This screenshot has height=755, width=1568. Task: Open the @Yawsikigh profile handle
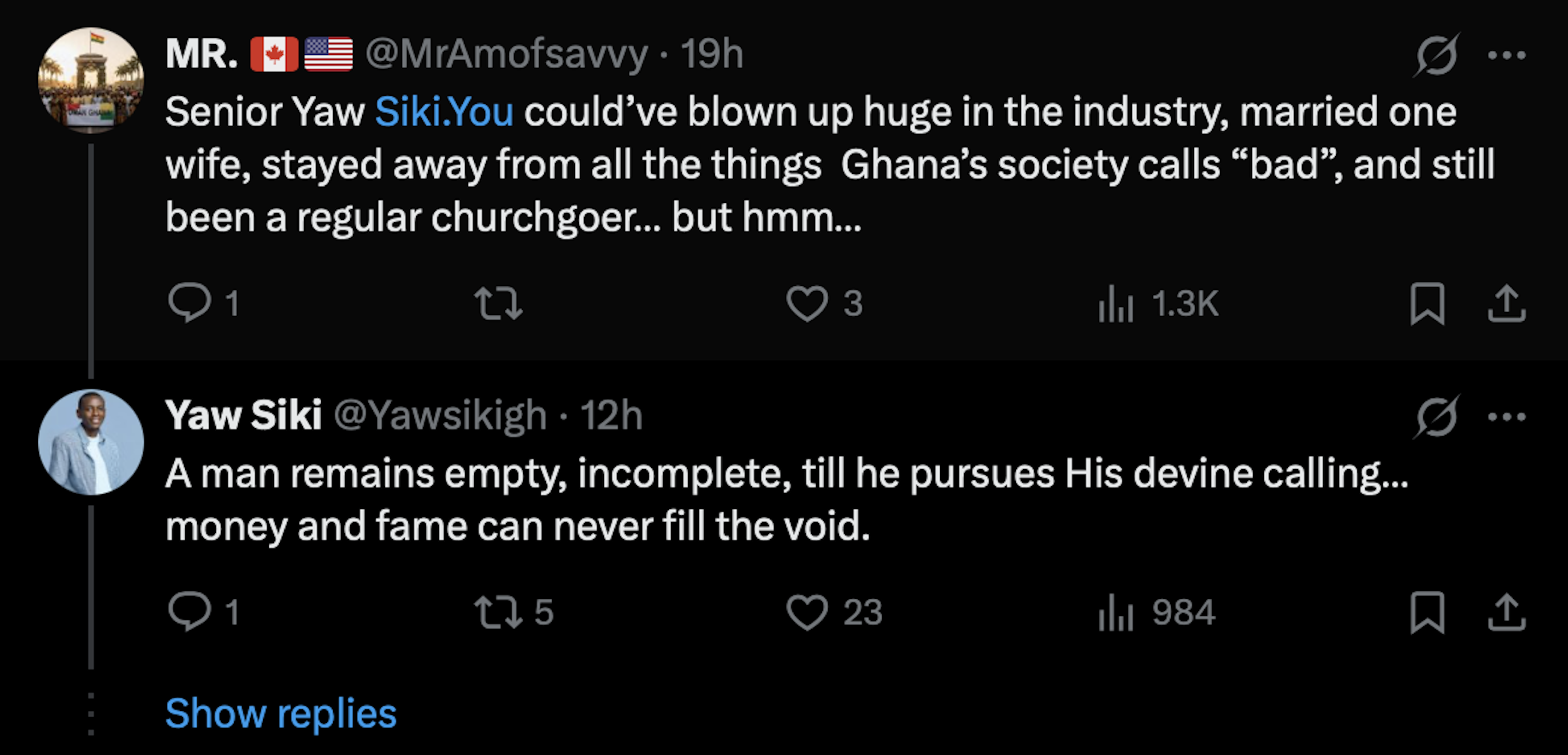(440, 416)
